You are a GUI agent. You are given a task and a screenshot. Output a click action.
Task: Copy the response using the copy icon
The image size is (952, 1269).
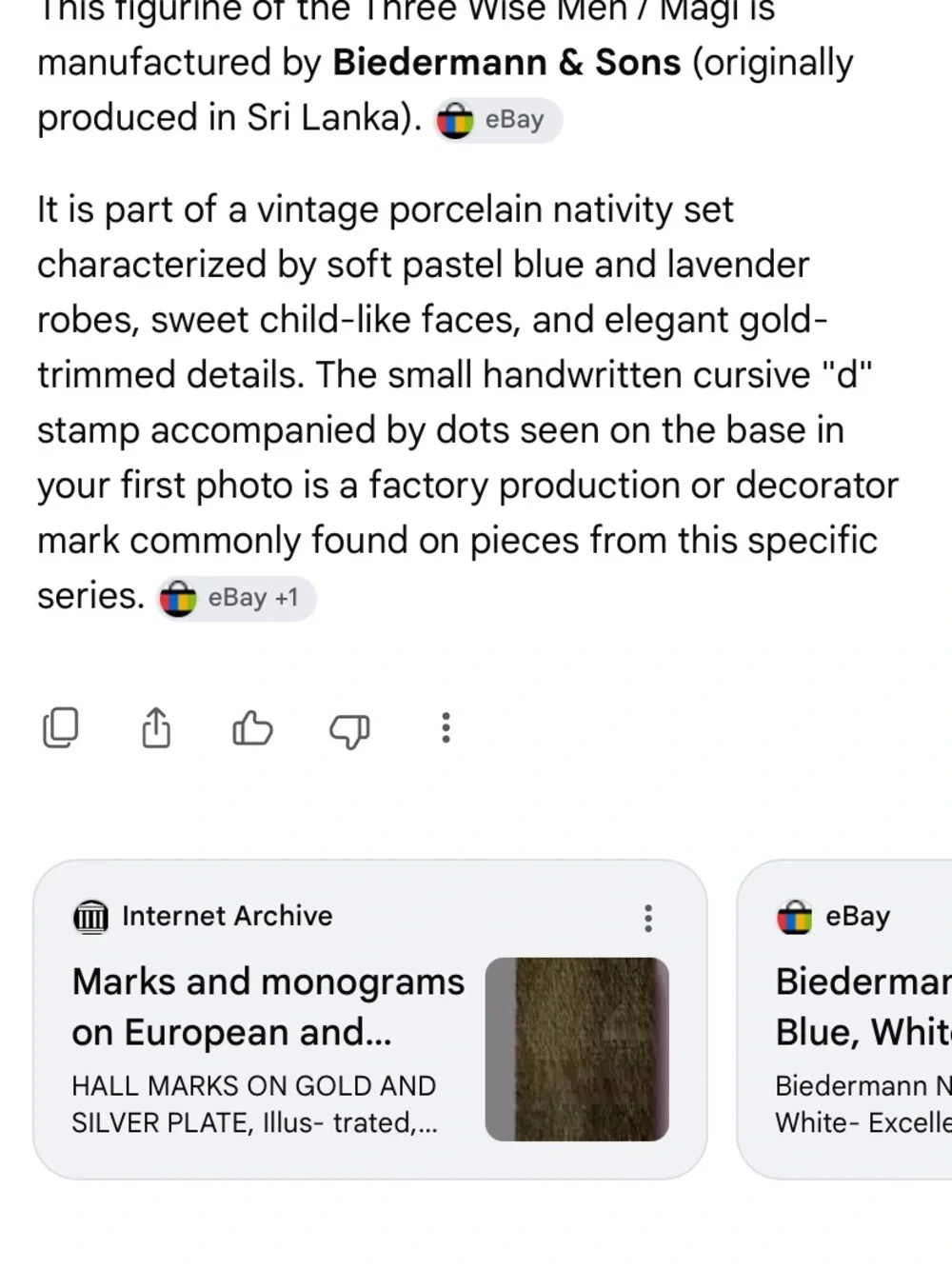click(x=61, y=728)
